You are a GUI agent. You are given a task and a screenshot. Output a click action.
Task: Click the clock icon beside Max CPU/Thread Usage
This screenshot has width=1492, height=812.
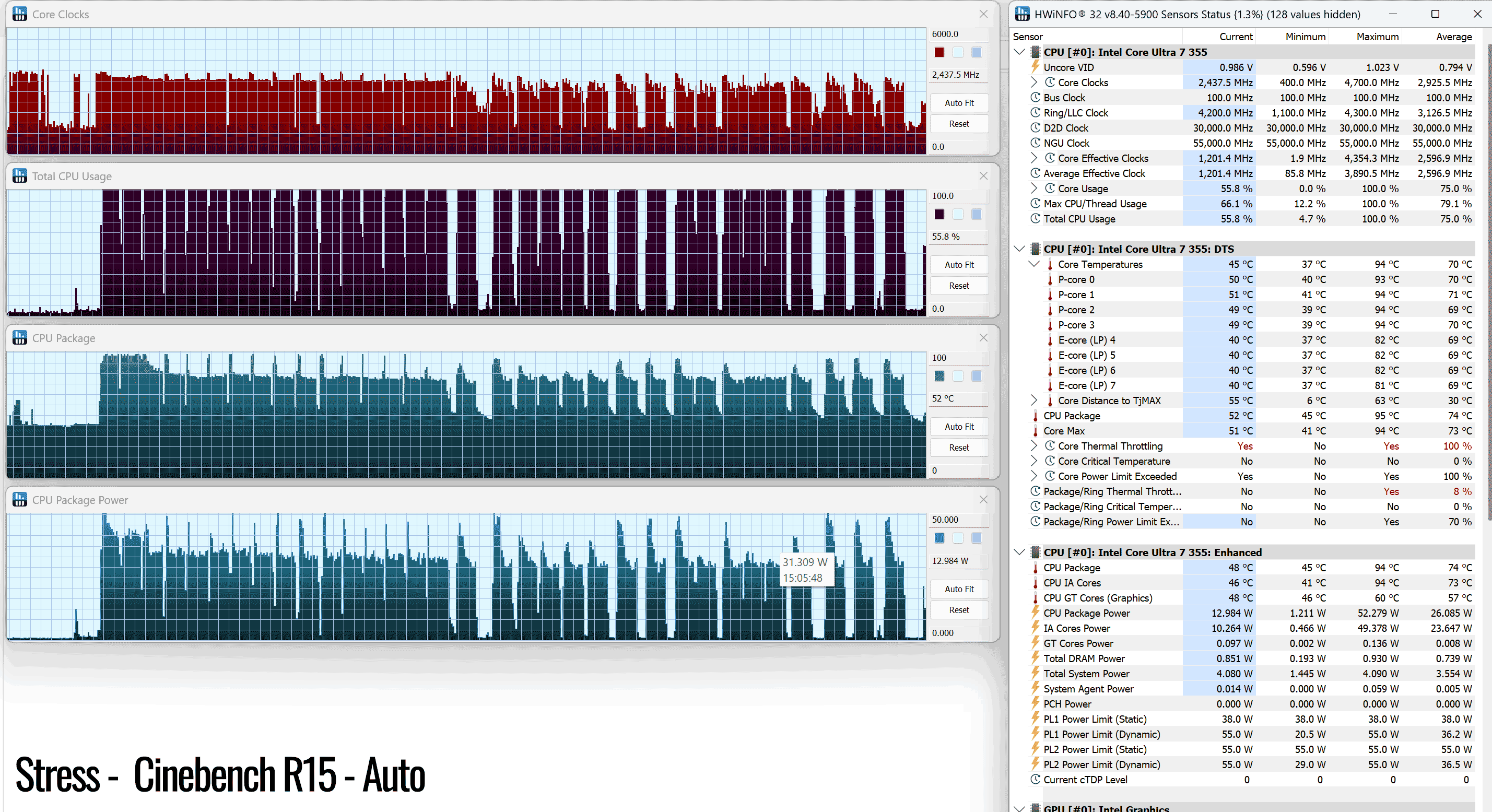pyautogui.click(x=1036, y=203)
